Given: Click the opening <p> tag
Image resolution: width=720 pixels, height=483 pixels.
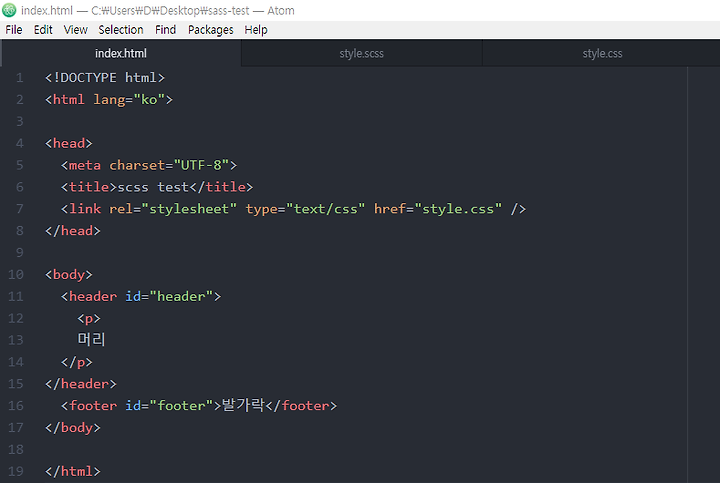Looking at the screenshot, I should click(89, 319).
